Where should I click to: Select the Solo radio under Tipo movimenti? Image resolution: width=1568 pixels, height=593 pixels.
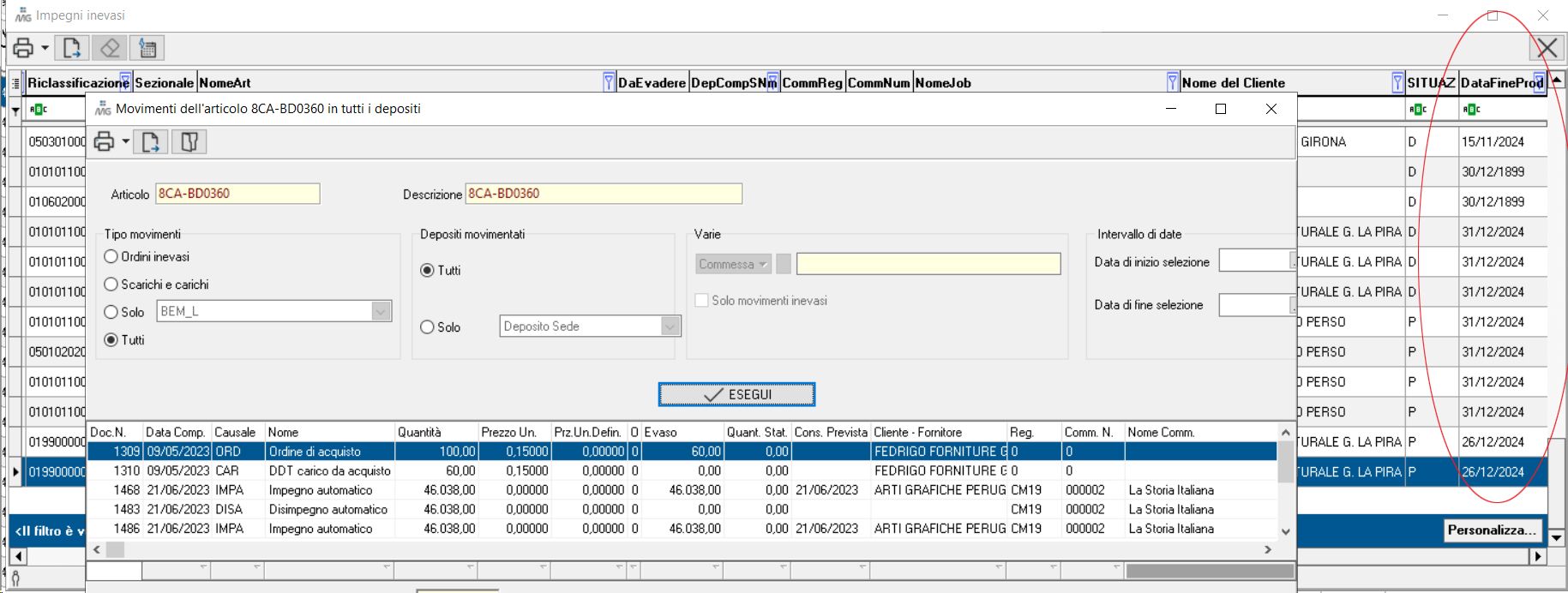111,312
